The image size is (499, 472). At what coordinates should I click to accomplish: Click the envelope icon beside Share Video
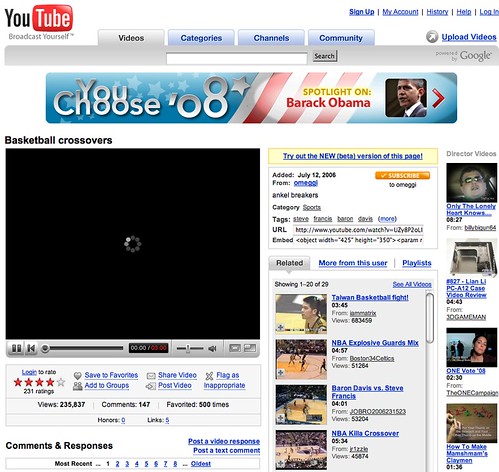(x=151, y=376)
